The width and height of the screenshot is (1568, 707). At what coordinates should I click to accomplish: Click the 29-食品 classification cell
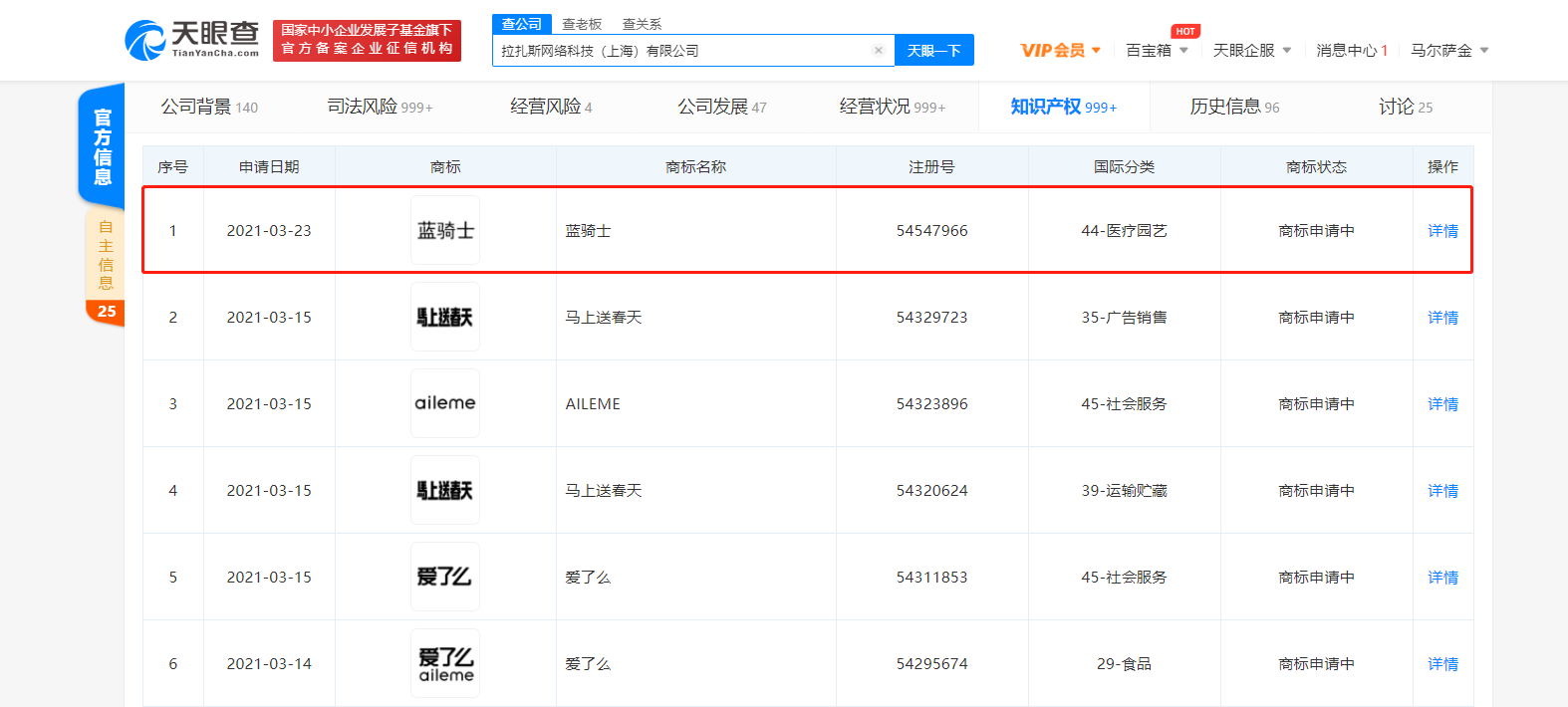click(1124, 663)
